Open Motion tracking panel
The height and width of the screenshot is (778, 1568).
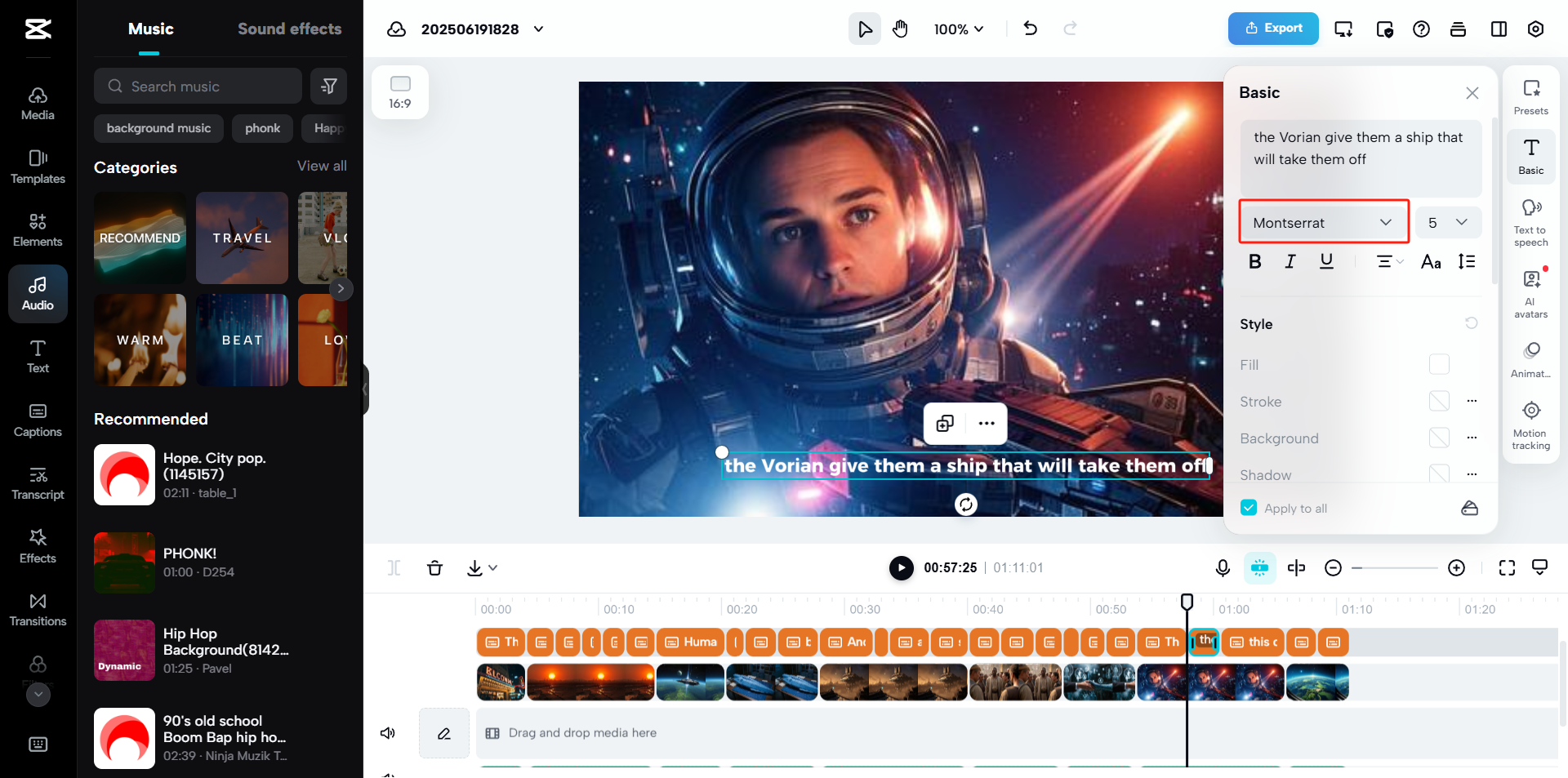coord(1531,425)
